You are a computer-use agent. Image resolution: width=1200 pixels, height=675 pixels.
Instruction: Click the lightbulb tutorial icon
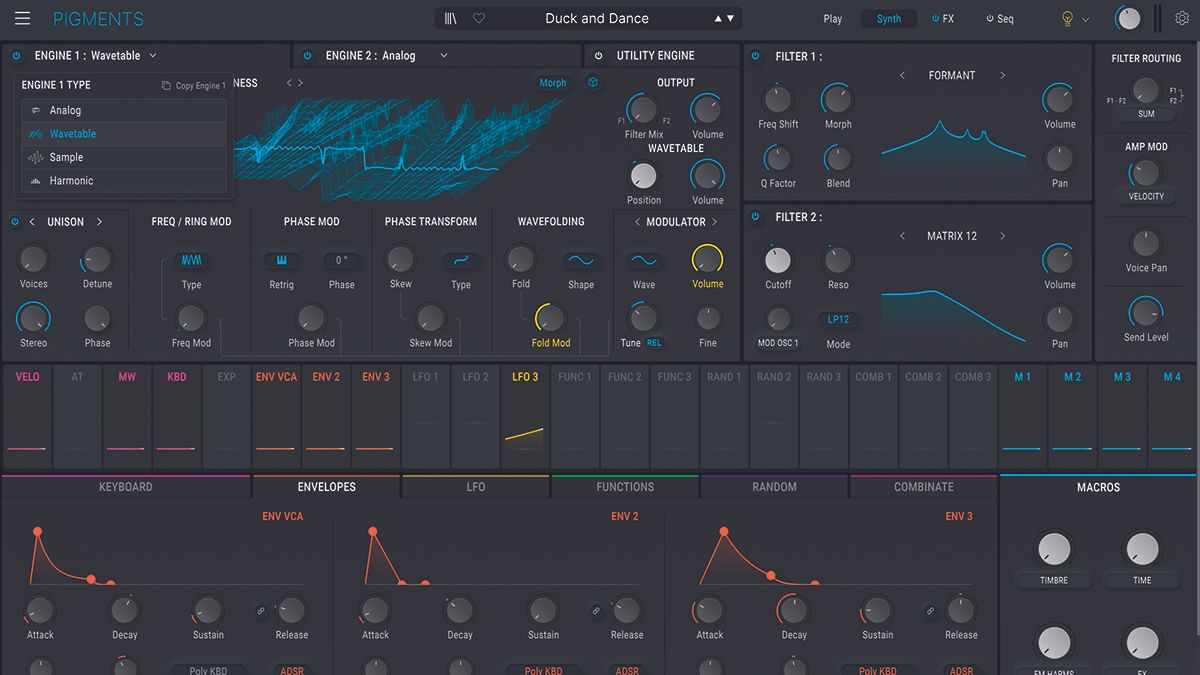click(1067, 18)
